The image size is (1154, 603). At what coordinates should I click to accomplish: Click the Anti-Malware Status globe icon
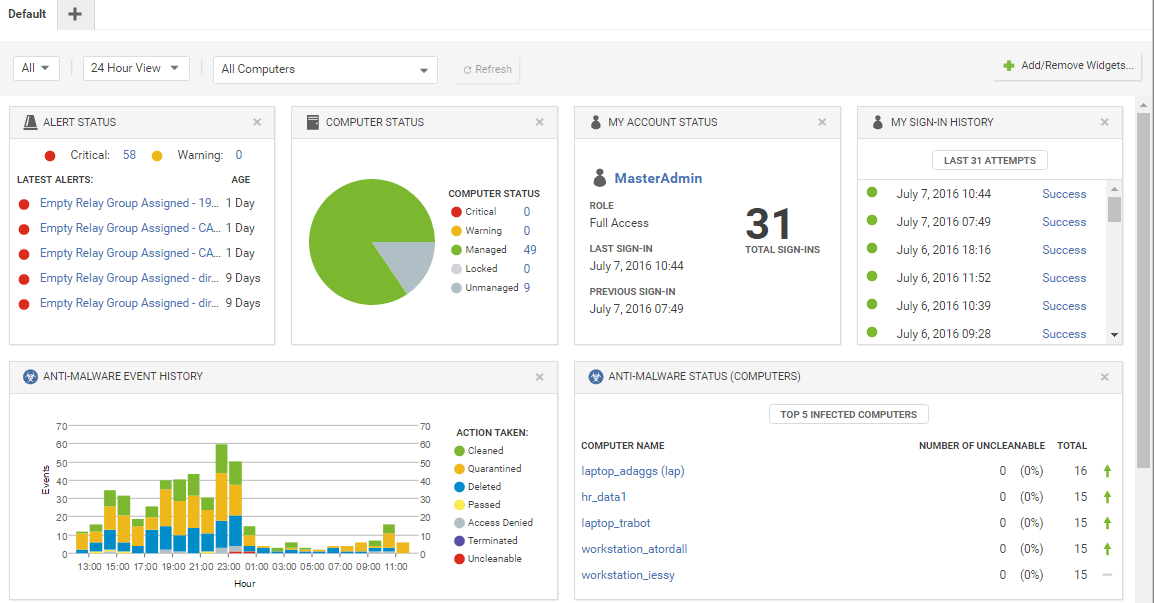click(x=596, y=376)
